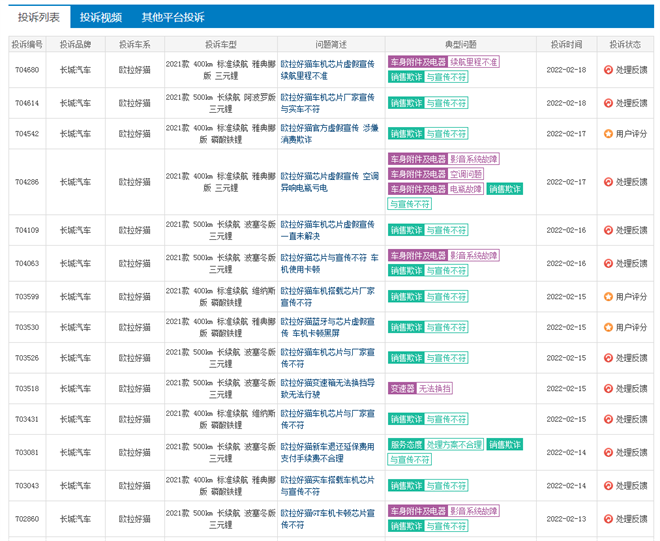Image resolution: width=660 pixels, height=541 pixels.
Task: Click 续航里程不准 tag in row 704680
Action: 473,62
